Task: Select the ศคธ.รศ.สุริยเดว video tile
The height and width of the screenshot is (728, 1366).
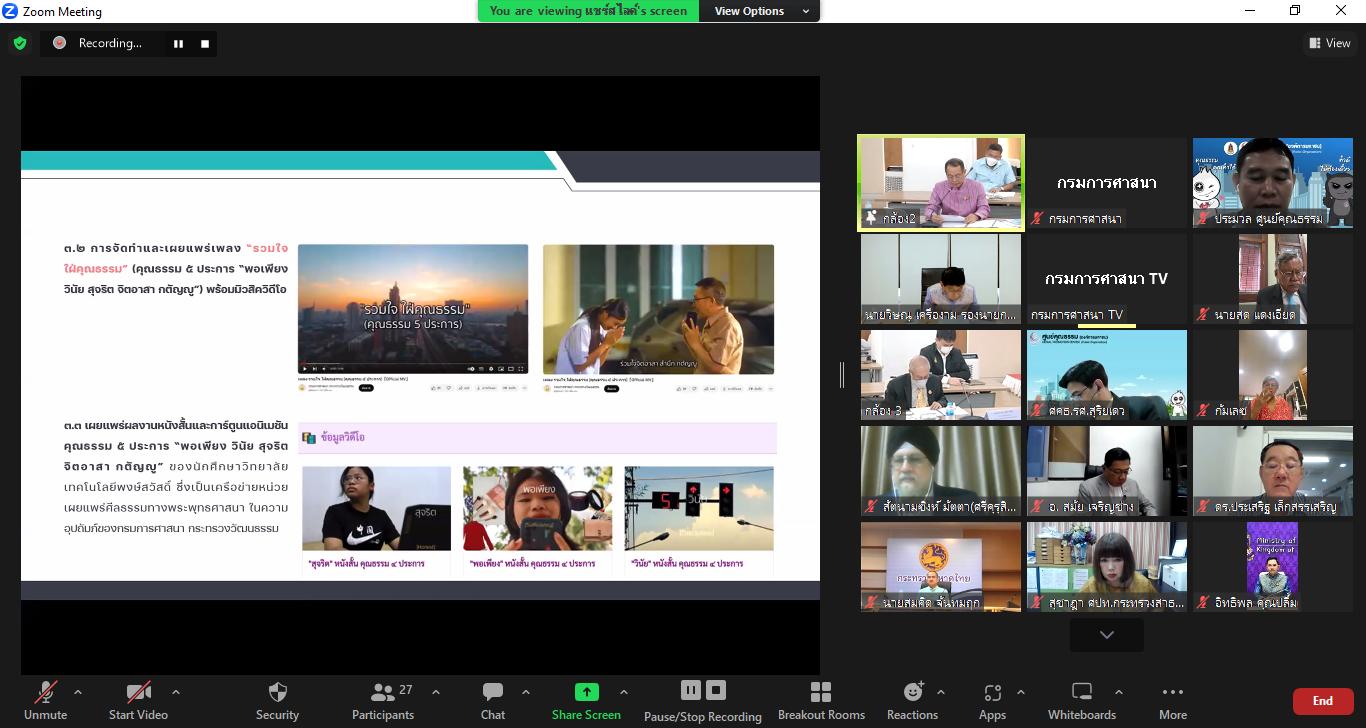Action: (x=1106, y=375)
